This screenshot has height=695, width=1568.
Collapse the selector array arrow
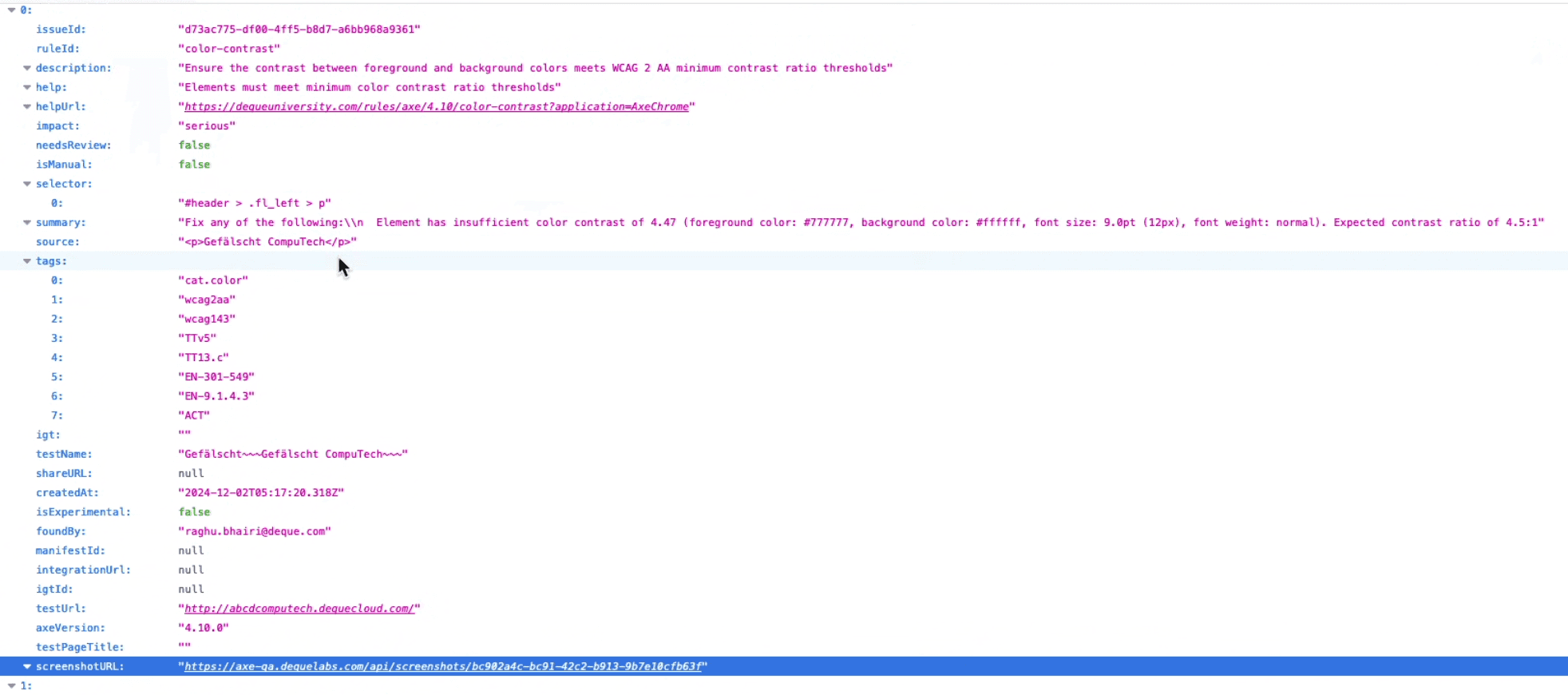(27, 184)
